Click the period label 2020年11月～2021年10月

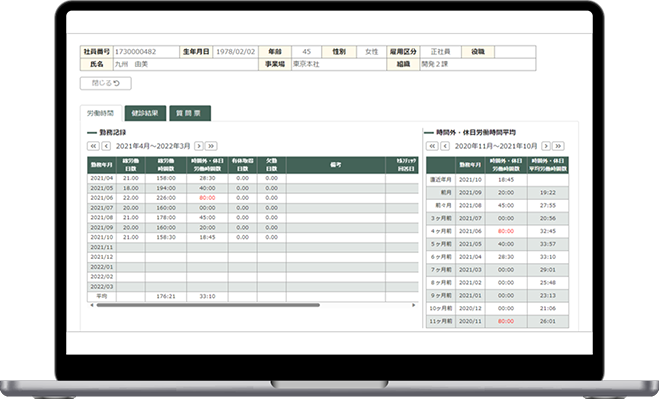[496, 146]
